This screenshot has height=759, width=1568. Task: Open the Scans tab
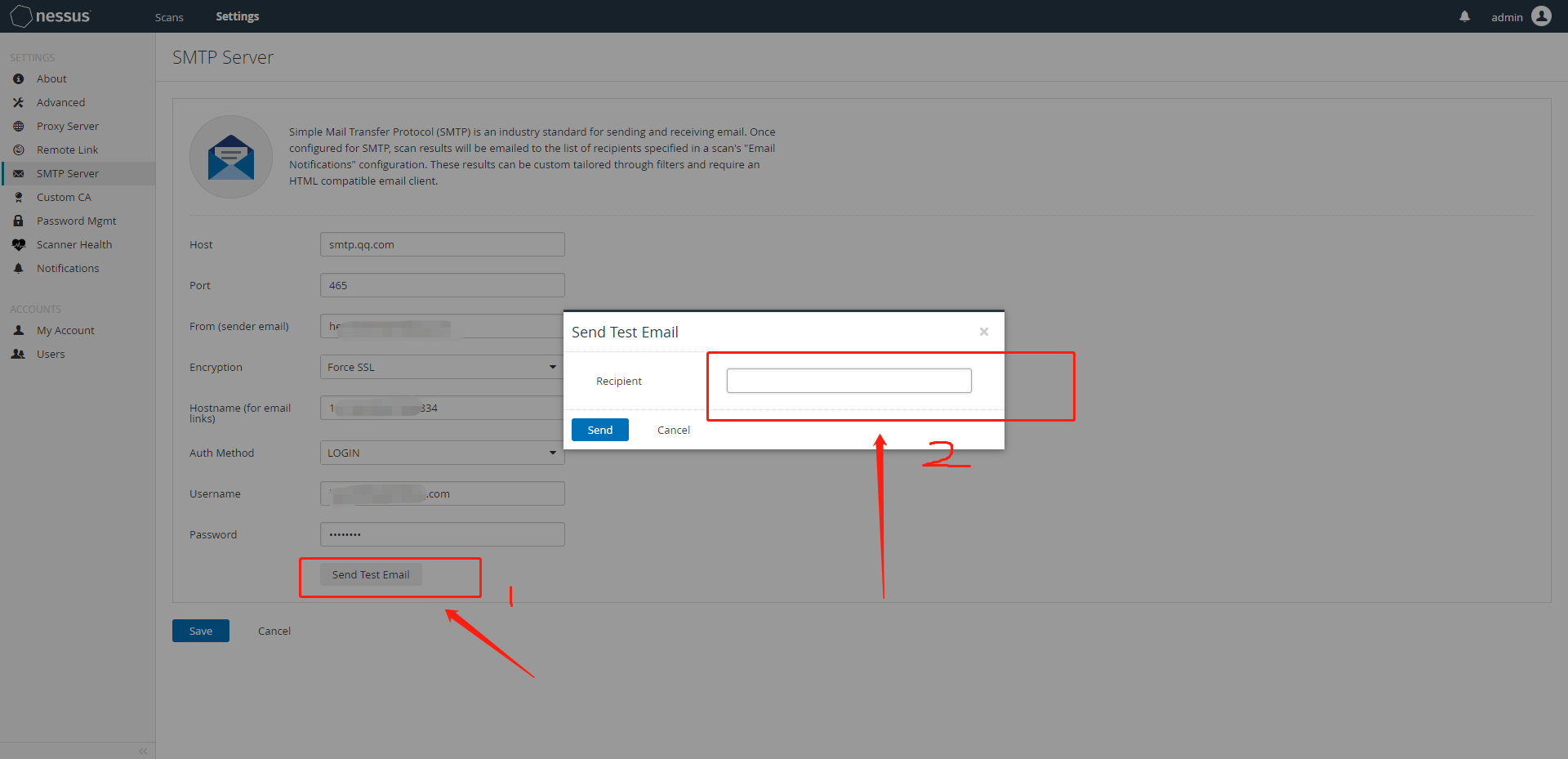pos(169,17)
